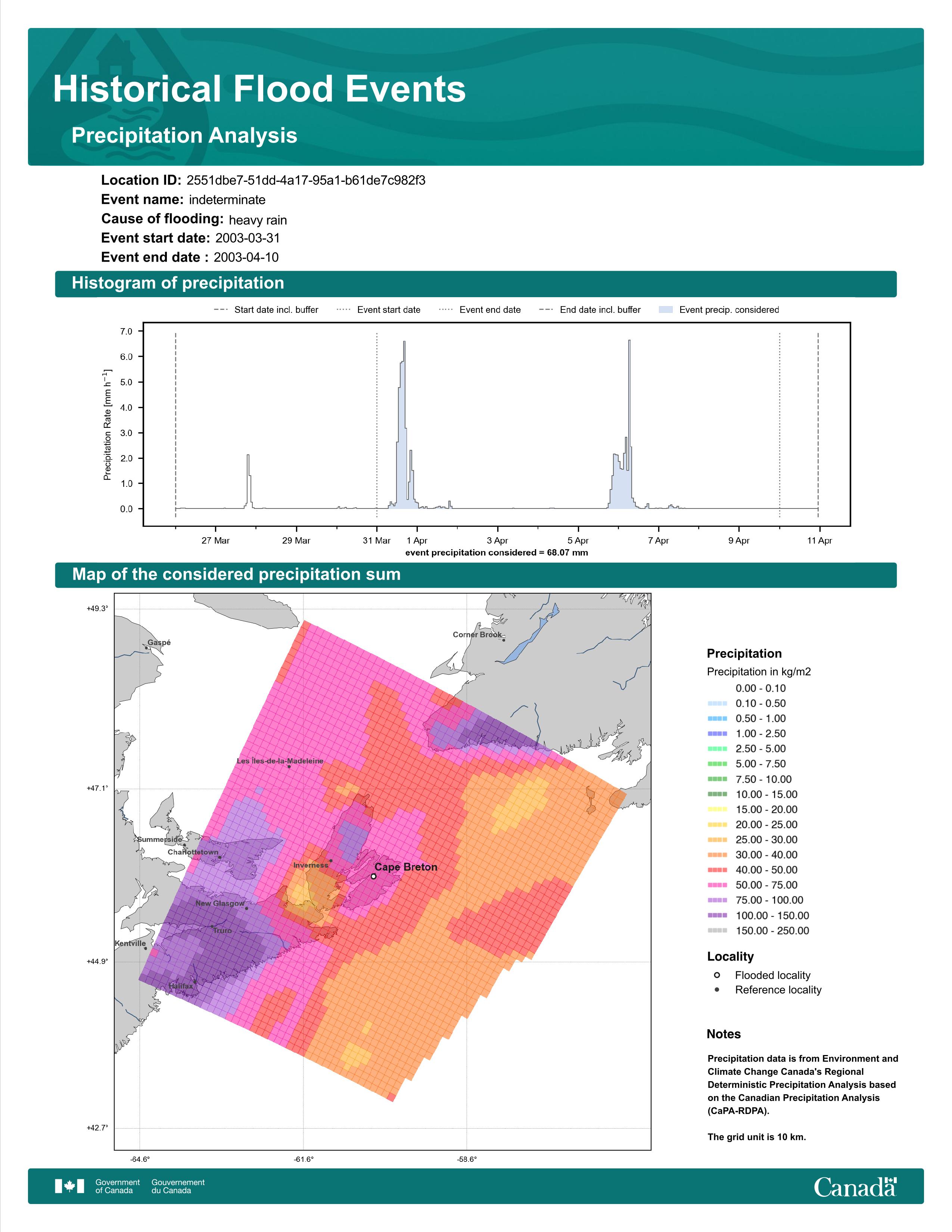Screen dimensions: 952x1232
Task: Click the Corner Brook locality dot
Action: click(x=504, y=640)
